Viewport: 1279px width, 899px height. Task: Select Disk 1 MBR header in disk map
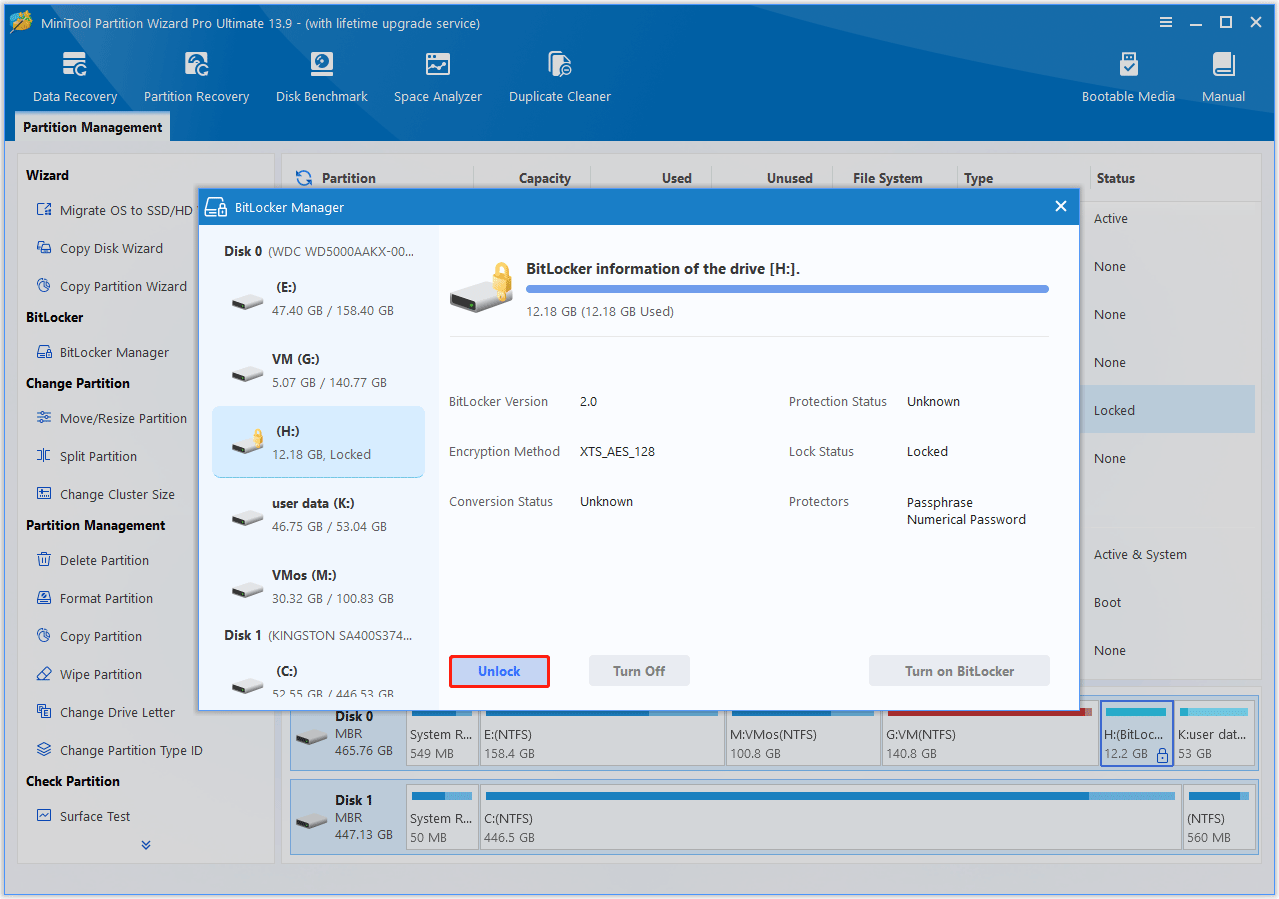pyautogui.click(x=348, y=817)
